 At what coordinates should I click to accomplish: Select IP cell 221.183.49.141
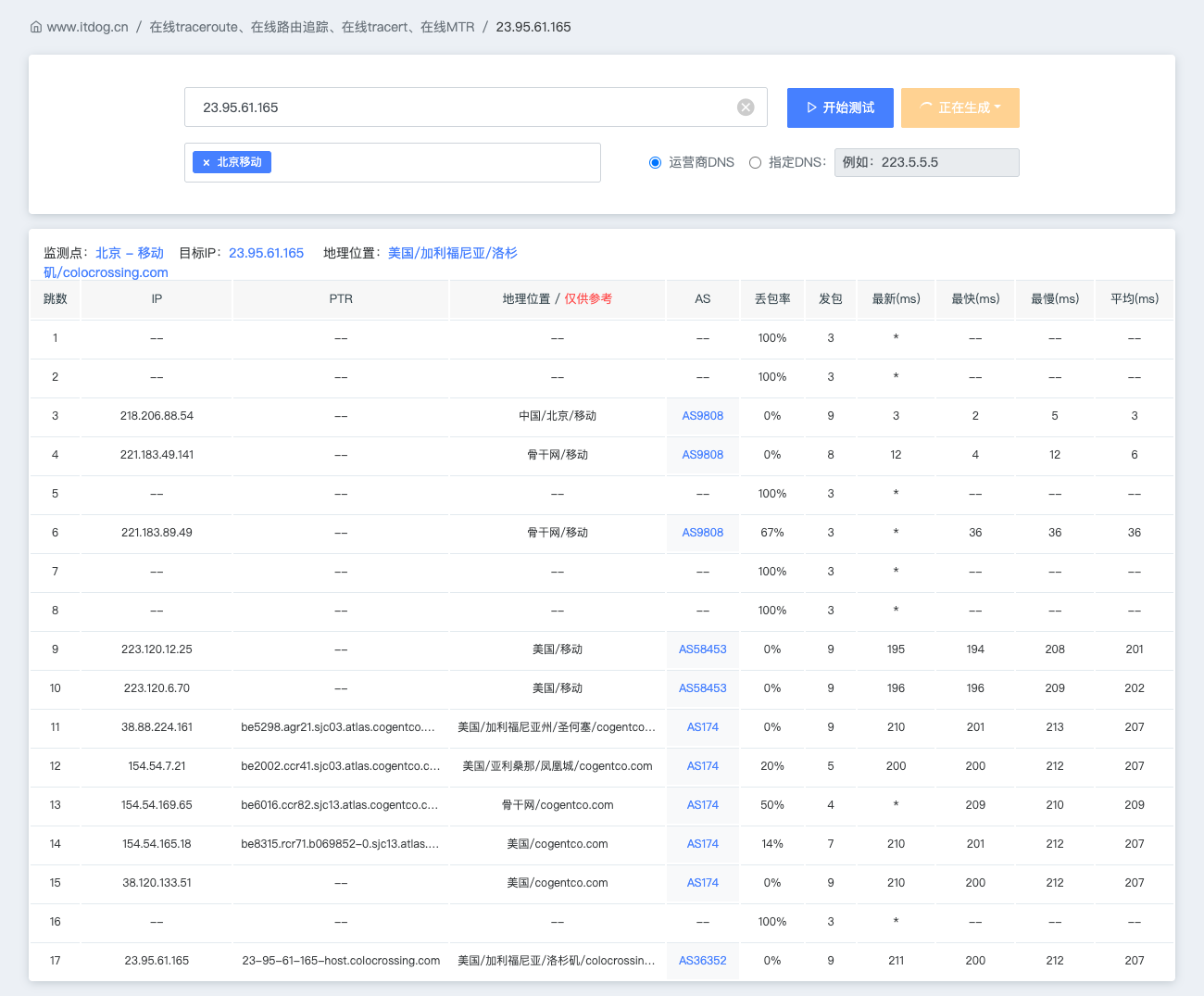point(157,455)
